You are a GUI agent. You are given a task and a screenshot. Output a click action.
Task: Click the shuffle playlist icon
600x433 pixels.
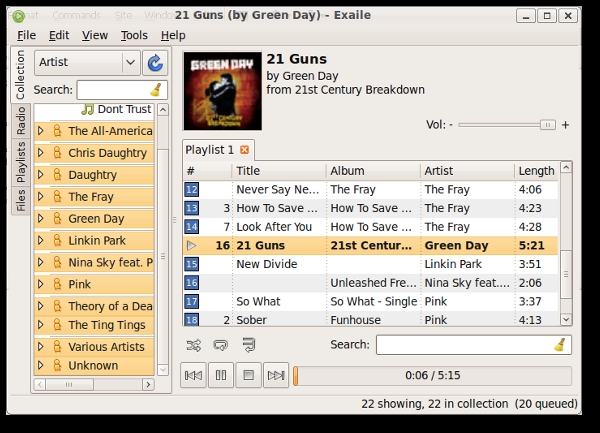click(194, 345)
